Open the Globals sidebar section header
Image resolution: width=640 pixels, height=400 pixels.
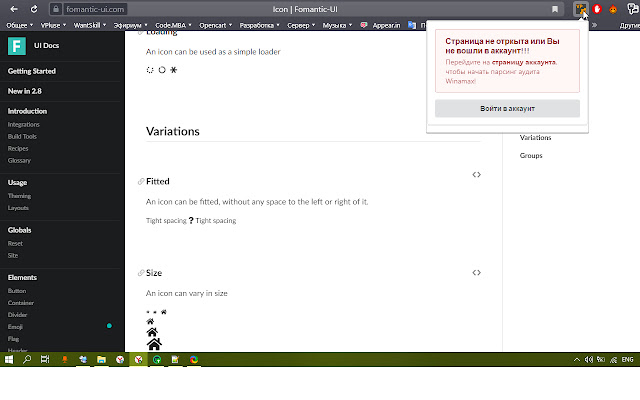click(19, 230)
